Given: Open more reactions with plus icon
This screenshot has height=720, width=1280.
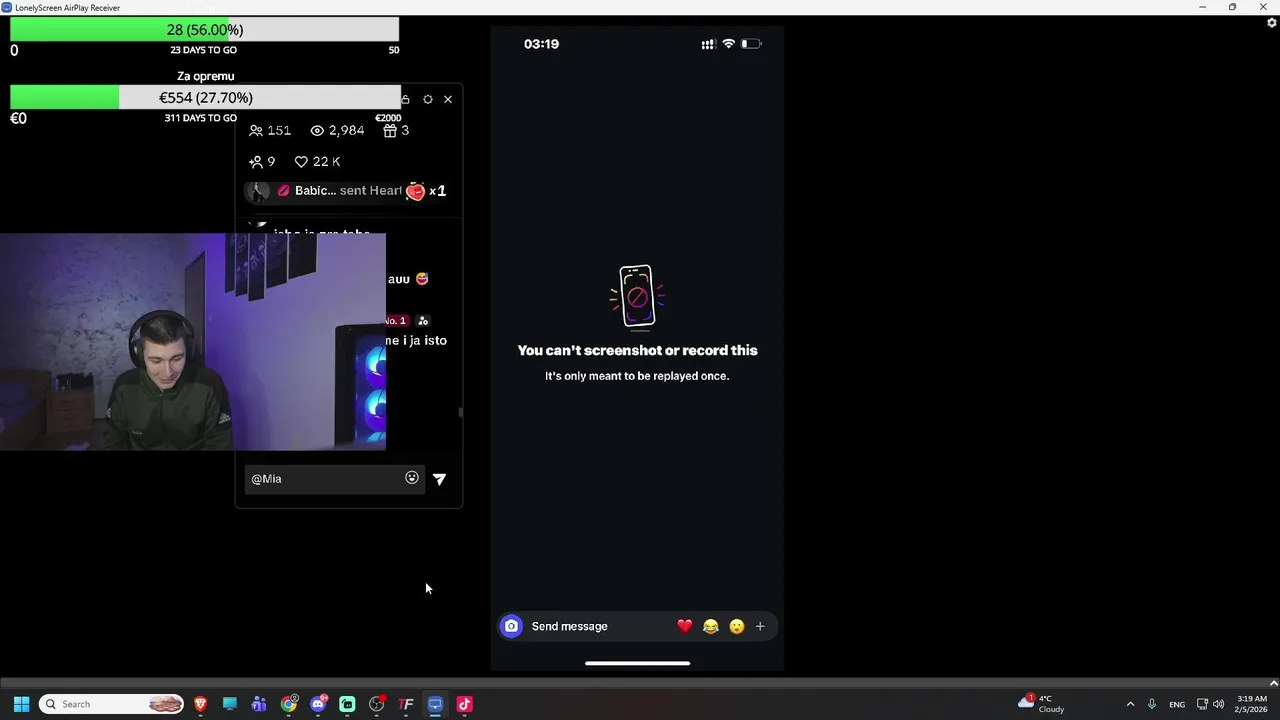Looking at the screenshot, I should 760,626.
